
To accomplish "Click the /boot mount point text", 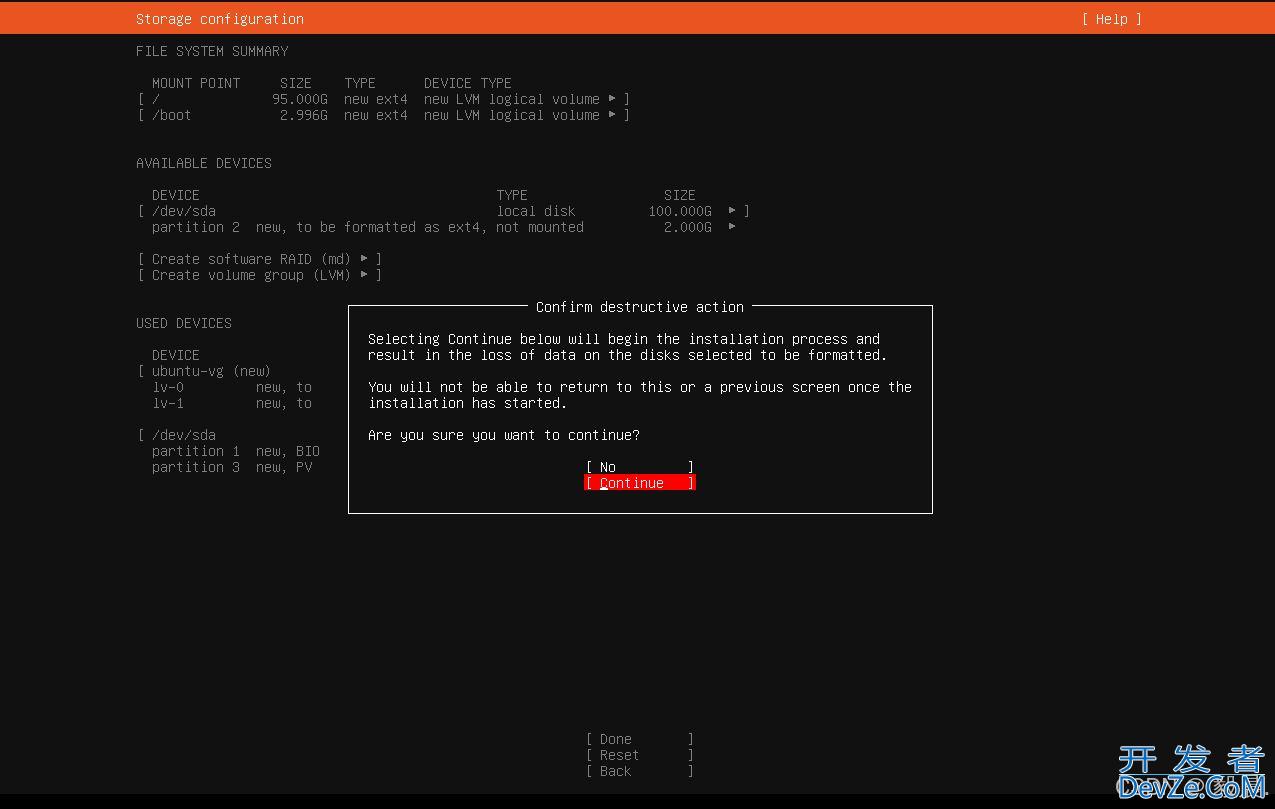I will 171,115.
